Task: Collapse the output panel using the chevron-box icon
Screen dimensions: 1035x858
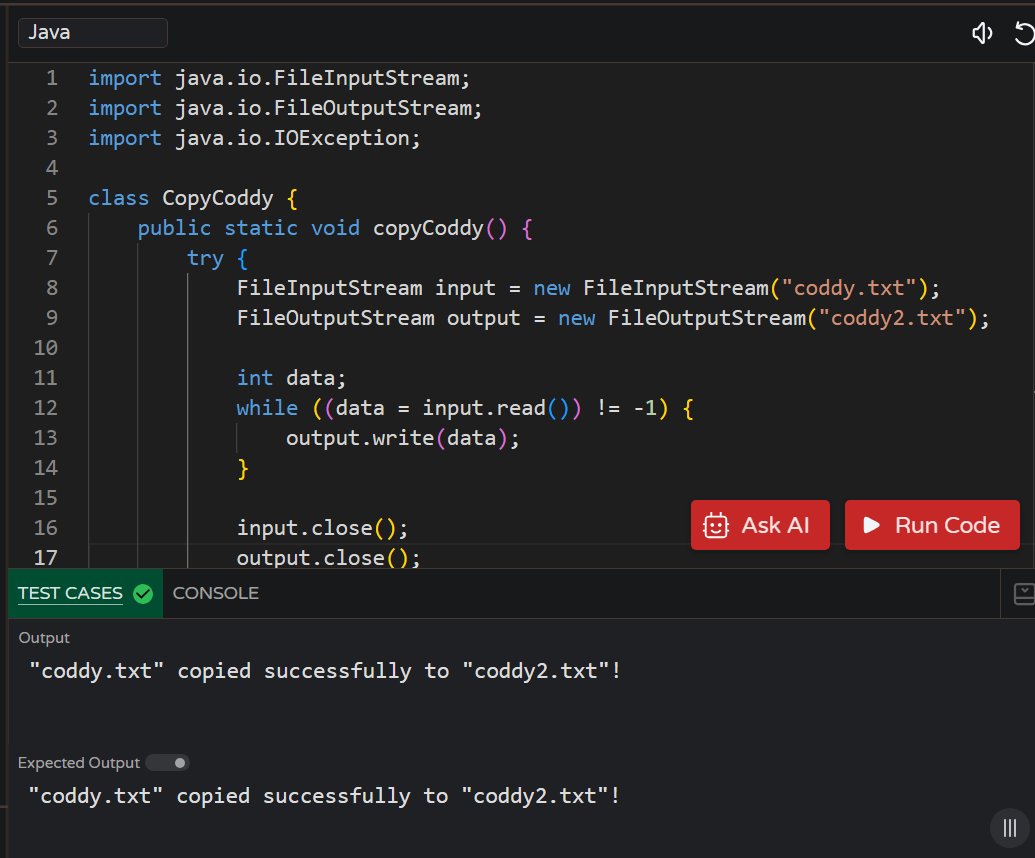Action: pyautogui.click(x=1023, y=593)
